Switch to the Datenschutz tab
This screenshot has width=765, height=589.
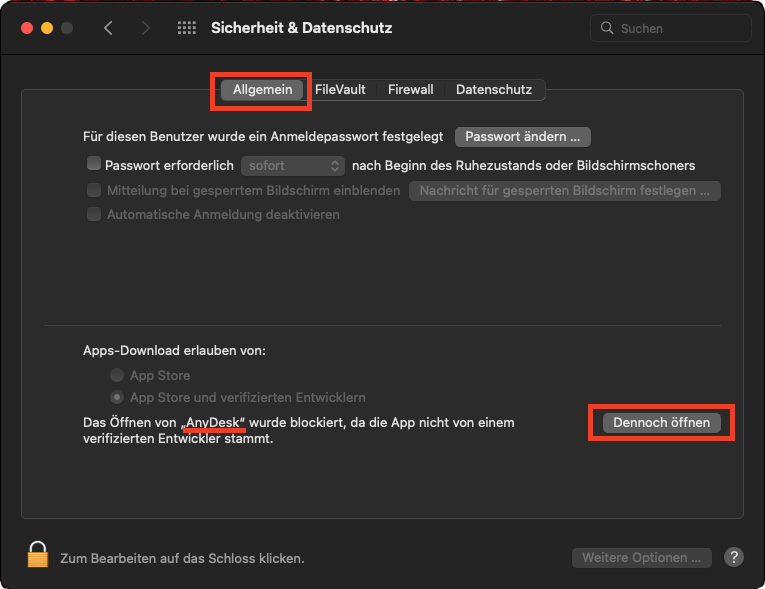tap(494, 90)
